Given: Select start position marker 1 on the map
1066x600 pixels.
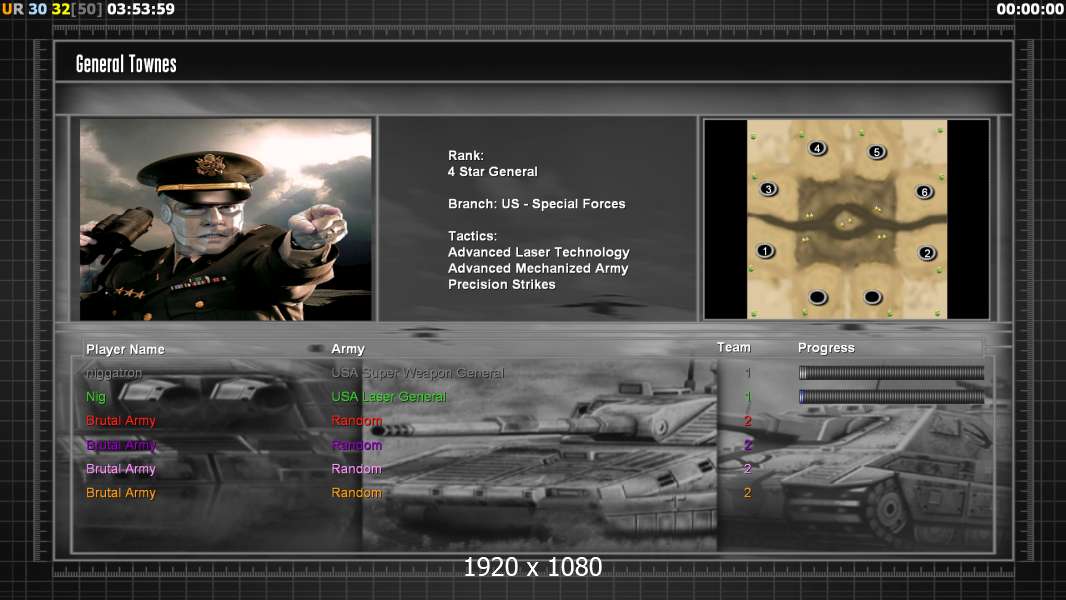Looking at the screenshot, I should click(x=765, y=251).
